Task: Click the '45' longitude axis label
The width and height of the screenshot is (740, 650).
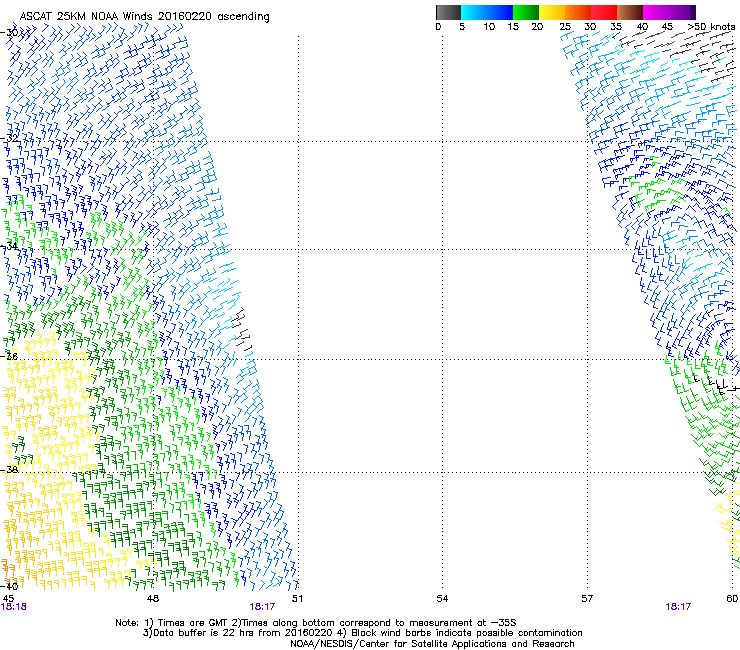Action: pyautogui.click(x=8, y=599)
